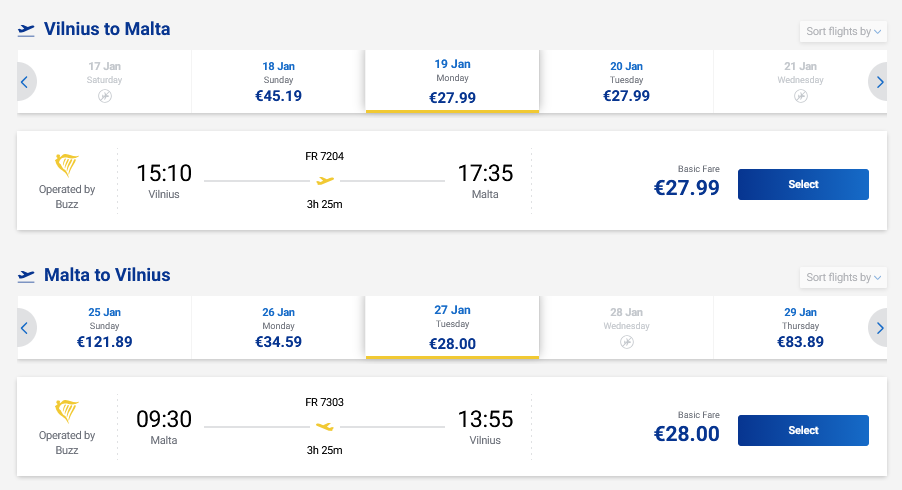Viewport: 902px width, 490px height.
Task: Click the no-flights icon under 17 Jan
Action: tap(105, 96)
